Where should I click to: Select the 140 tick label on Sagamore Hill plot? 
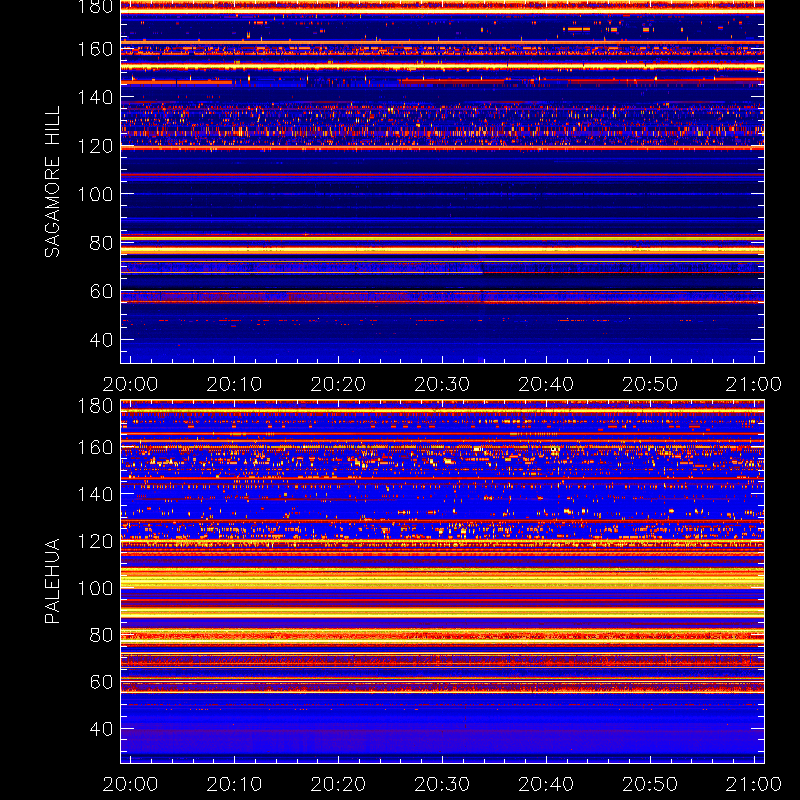point(95,97)
